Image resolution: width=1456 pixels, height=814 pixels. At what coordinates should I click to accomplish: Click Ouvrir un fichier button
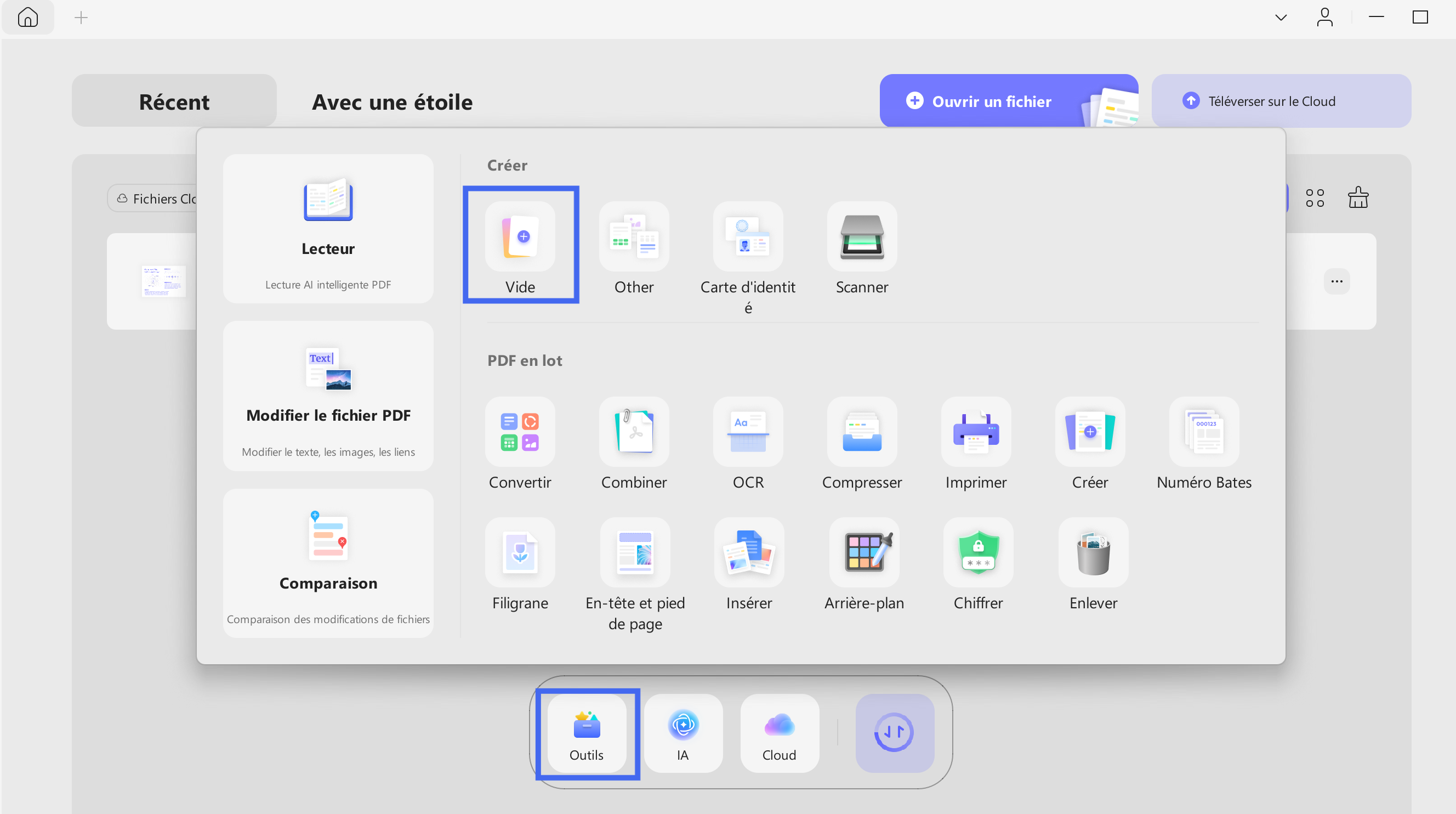click(x=1008, y=101)
